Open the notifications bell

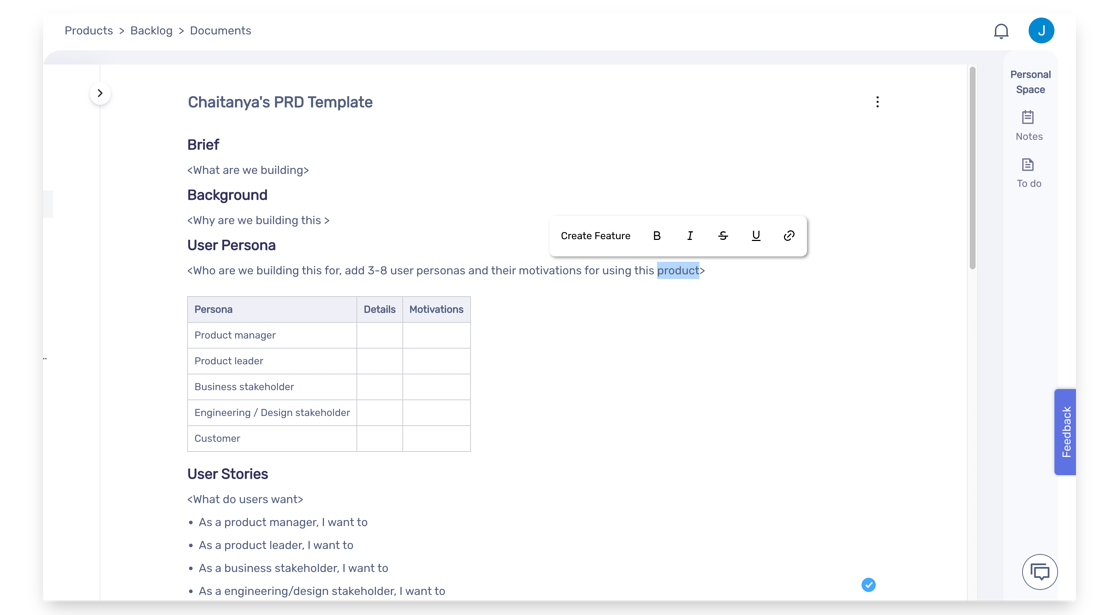pyautogui.click(x=1001, y=31)
